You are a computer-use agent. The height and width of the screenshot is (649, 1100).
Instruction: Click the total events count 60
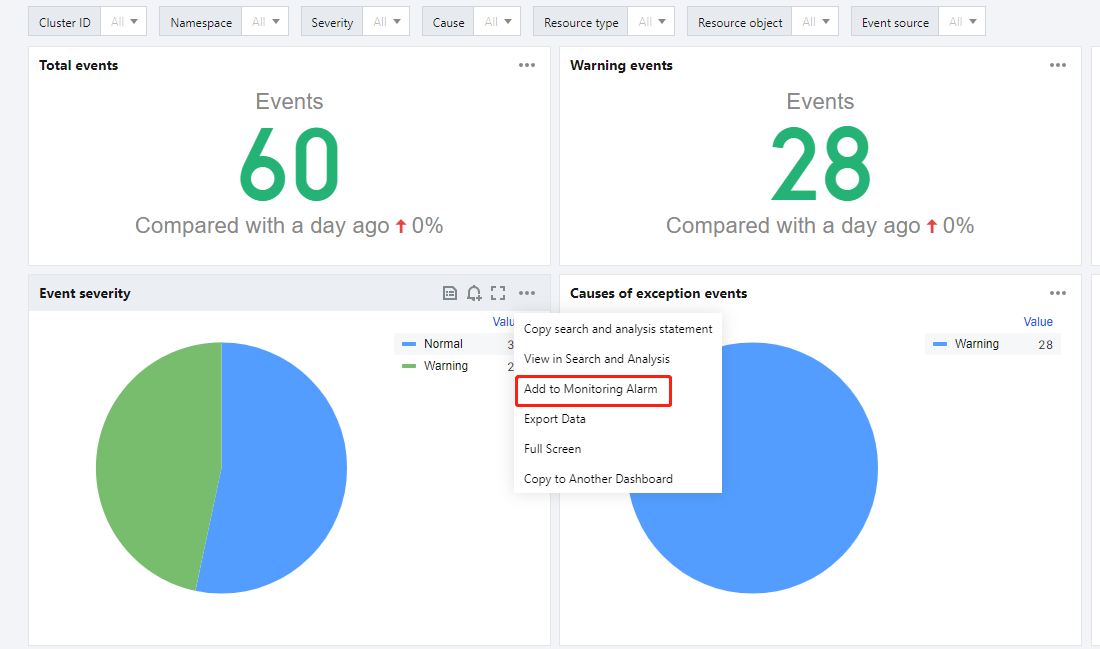289,165
